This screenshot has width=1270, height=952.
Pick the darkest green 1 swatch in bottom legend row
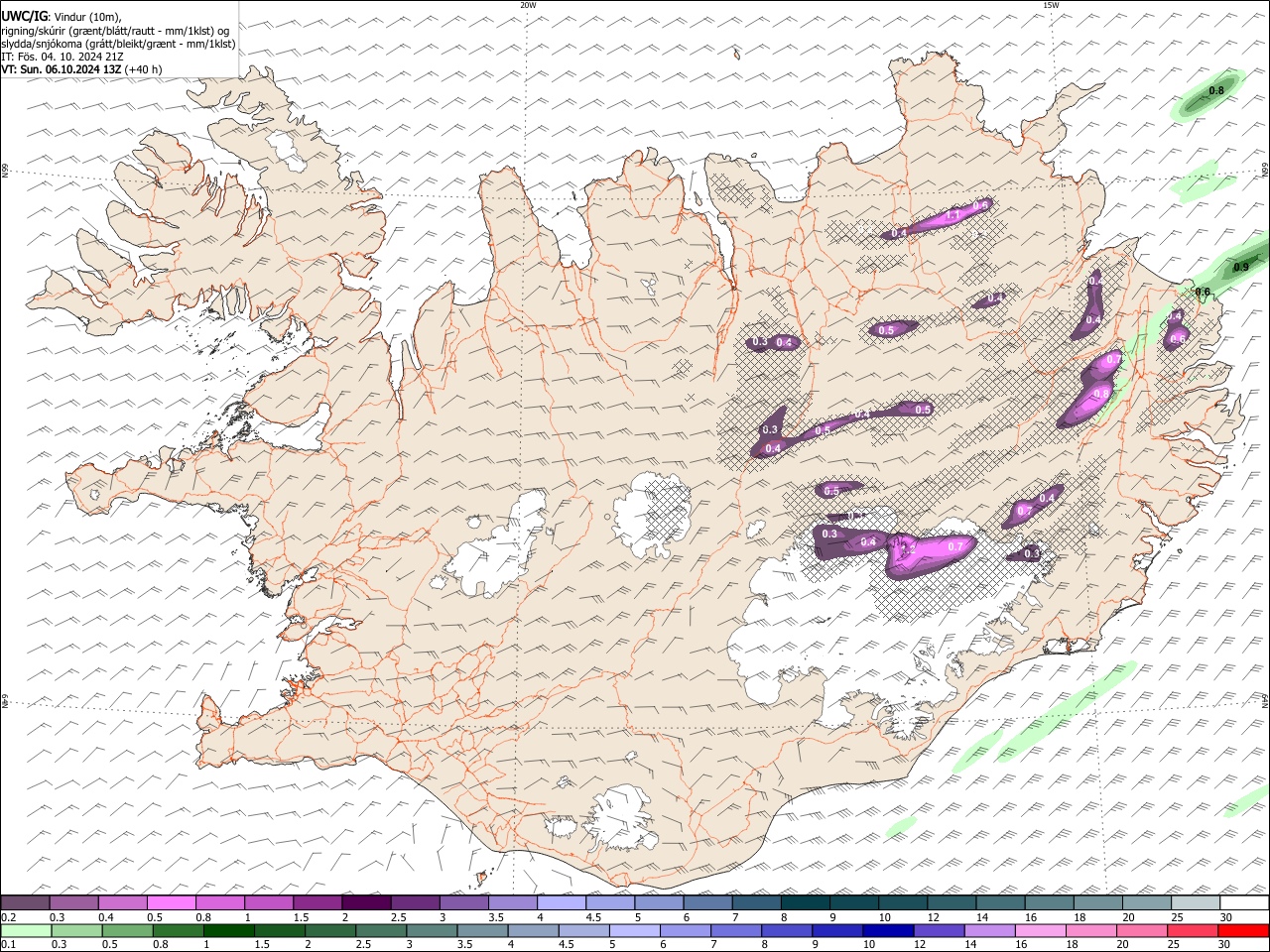coord(228,931)
